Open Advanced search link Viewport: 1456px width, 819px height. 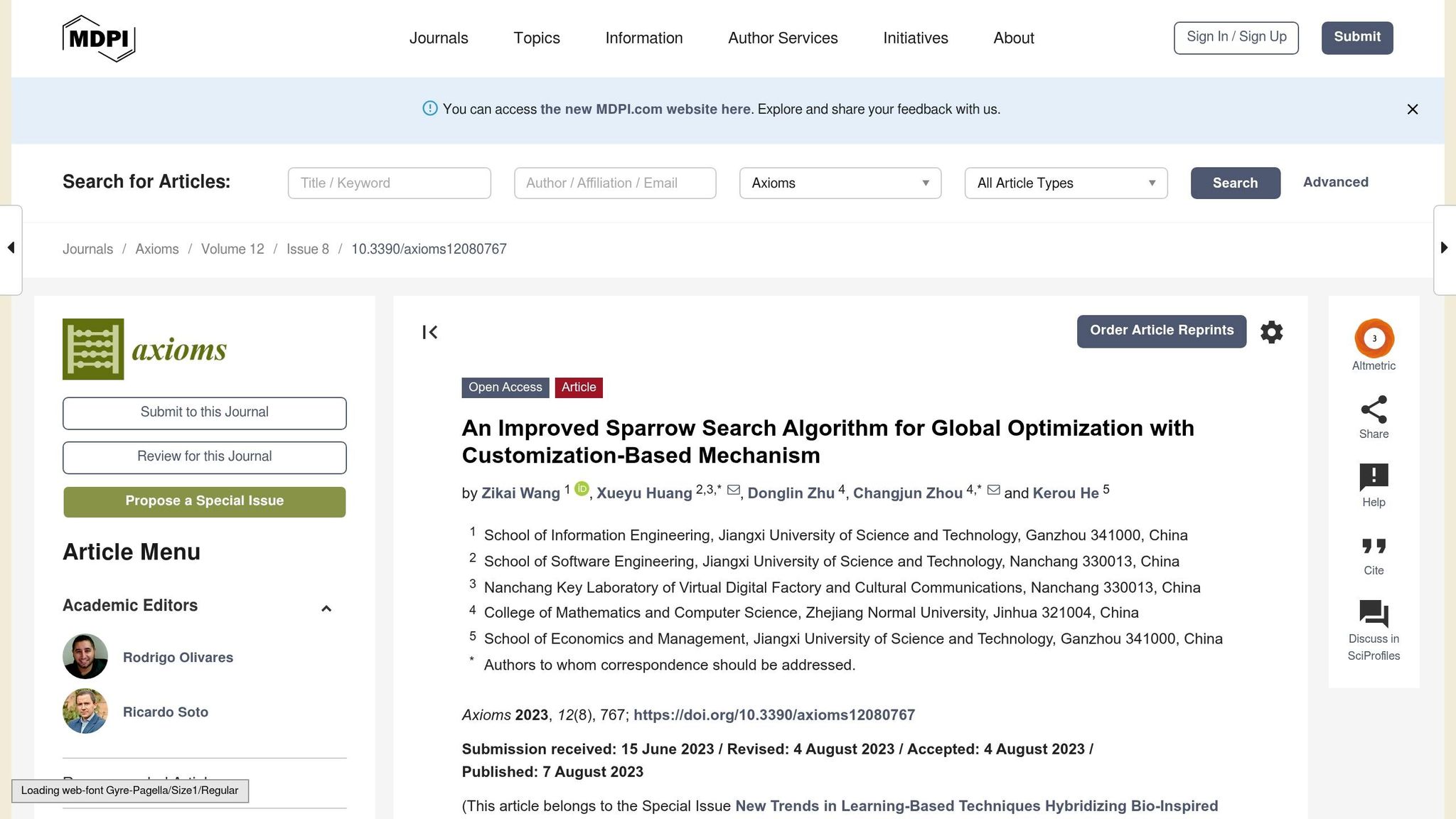click(1336, 182)
